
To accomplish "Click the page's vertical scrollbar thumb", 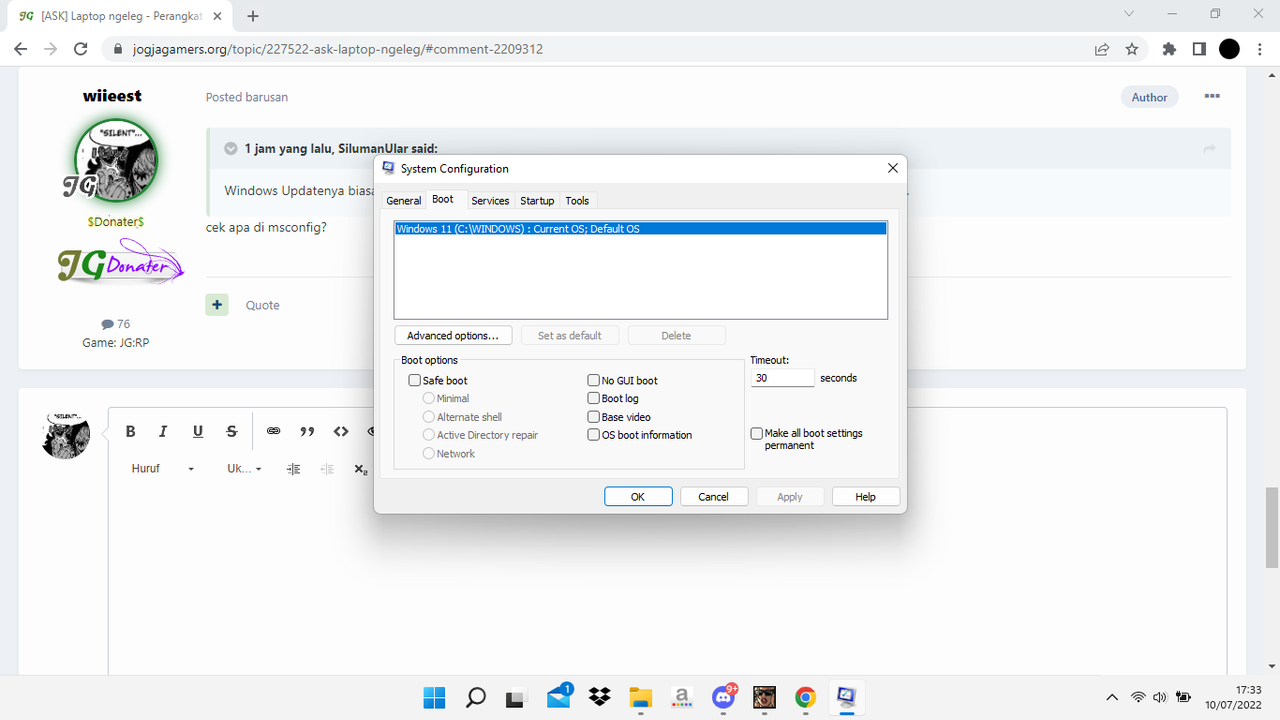I will pos(1272,526).
